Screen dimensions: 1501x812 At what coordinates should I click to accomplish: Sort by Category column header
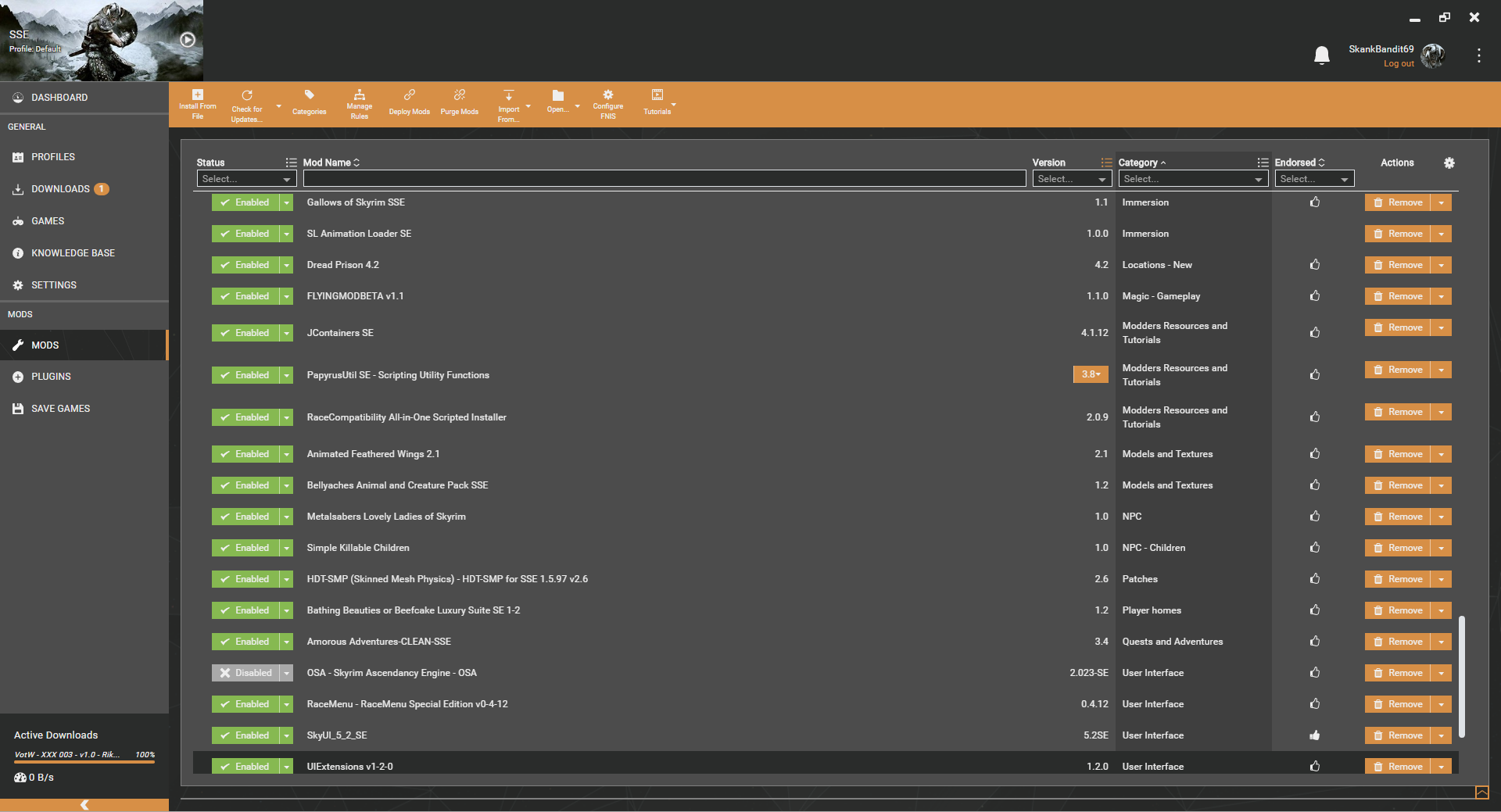pyautogui.click(x=1142, y=163)
